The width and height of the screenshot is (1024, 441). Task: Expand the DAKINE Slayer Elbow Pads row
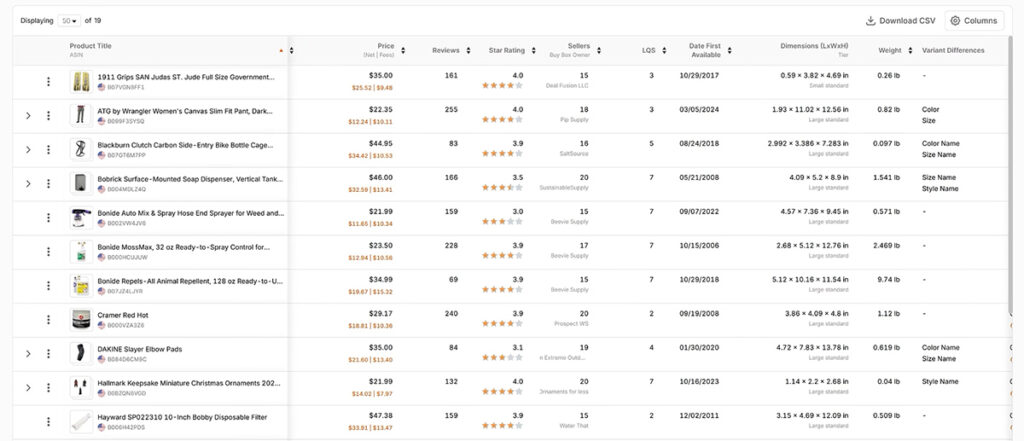click(28, 353)
